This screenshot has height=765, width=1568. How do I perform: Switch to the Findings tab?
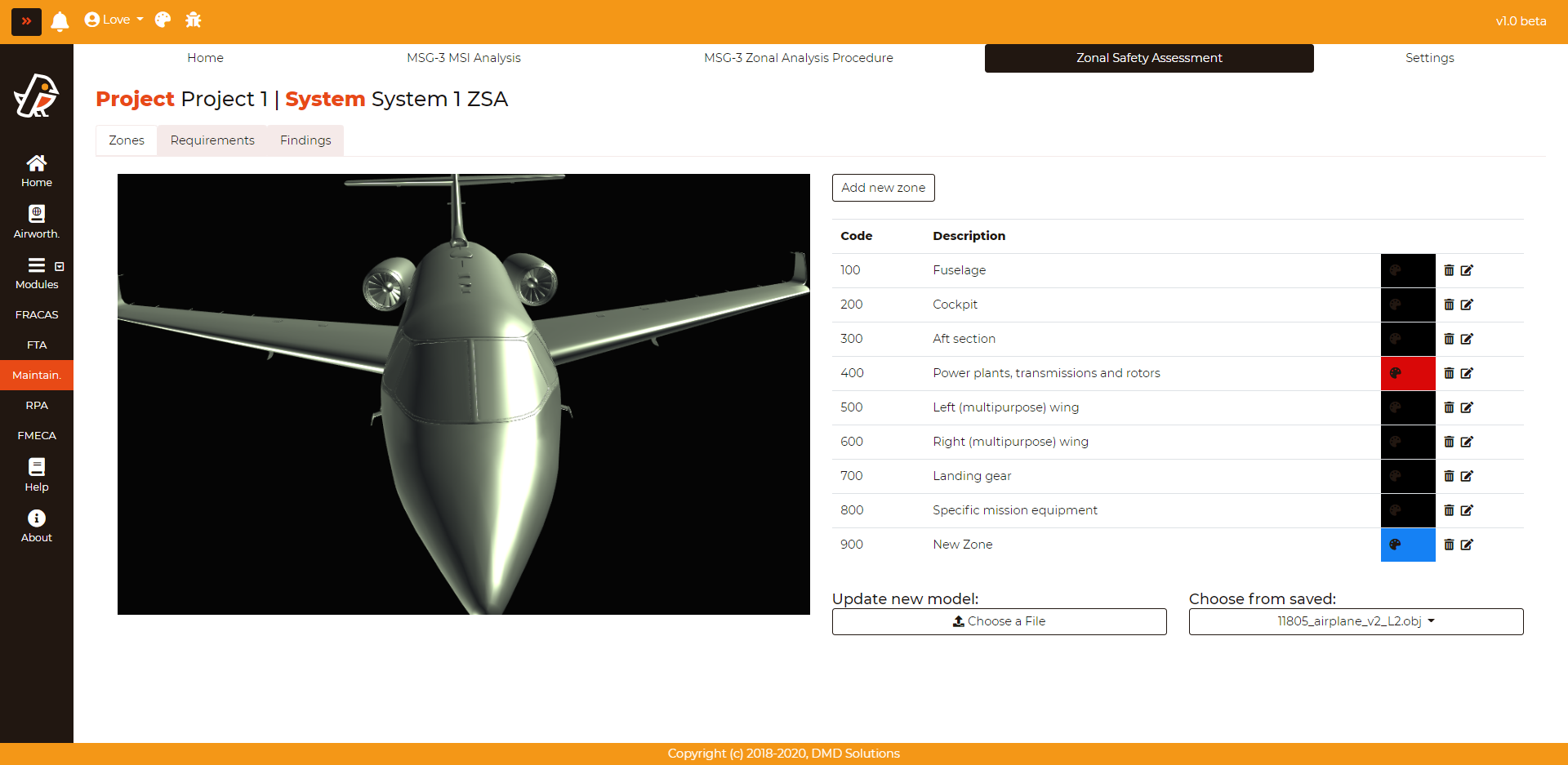pyautogui.click(x=305, y=140)
